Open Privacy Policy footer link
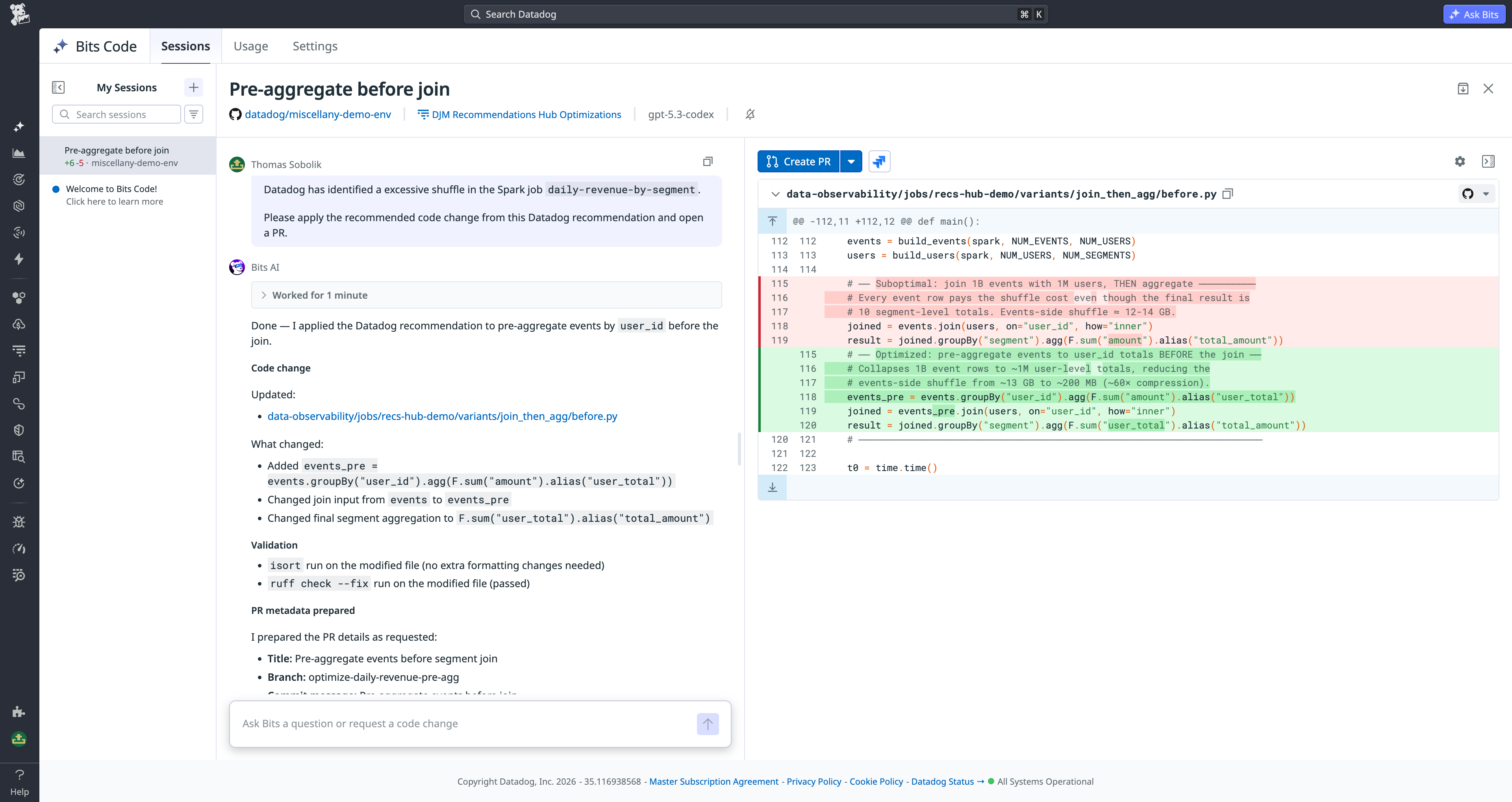This screenshot has height=802, width=1512. coord(813,782)
